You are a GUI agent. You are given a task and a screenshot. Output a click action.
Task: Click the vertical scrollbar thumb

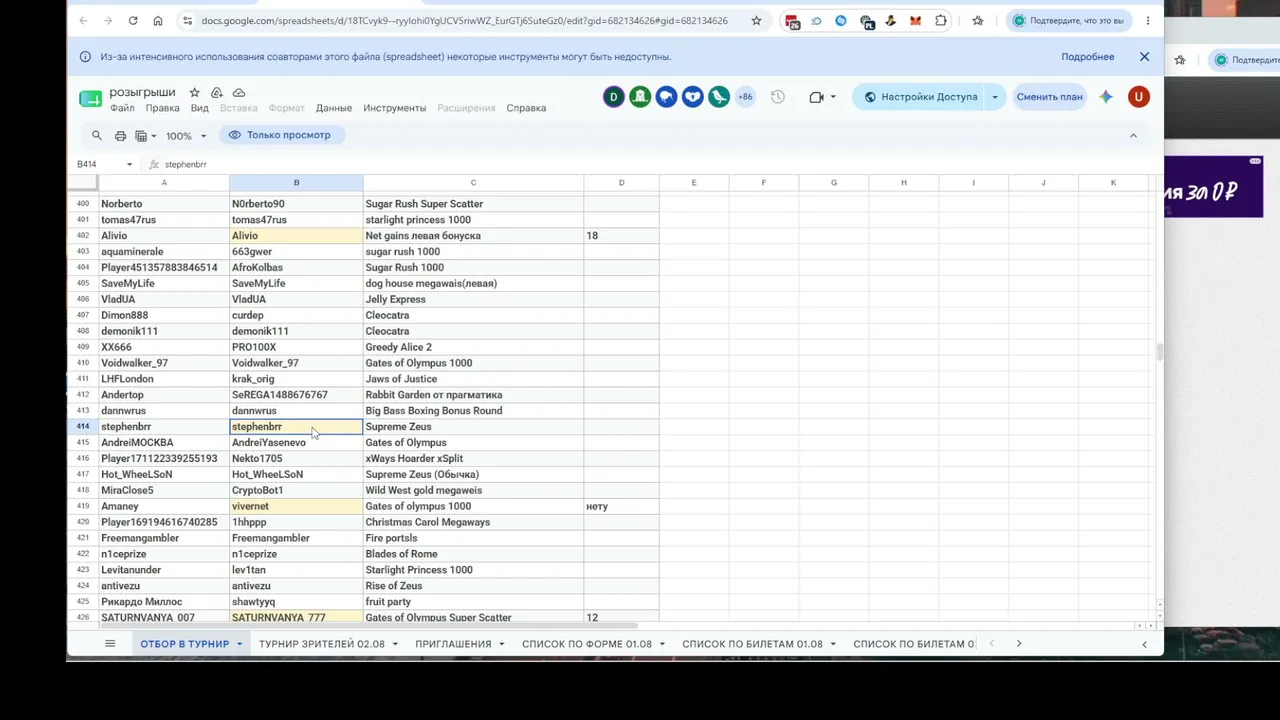1159,352
